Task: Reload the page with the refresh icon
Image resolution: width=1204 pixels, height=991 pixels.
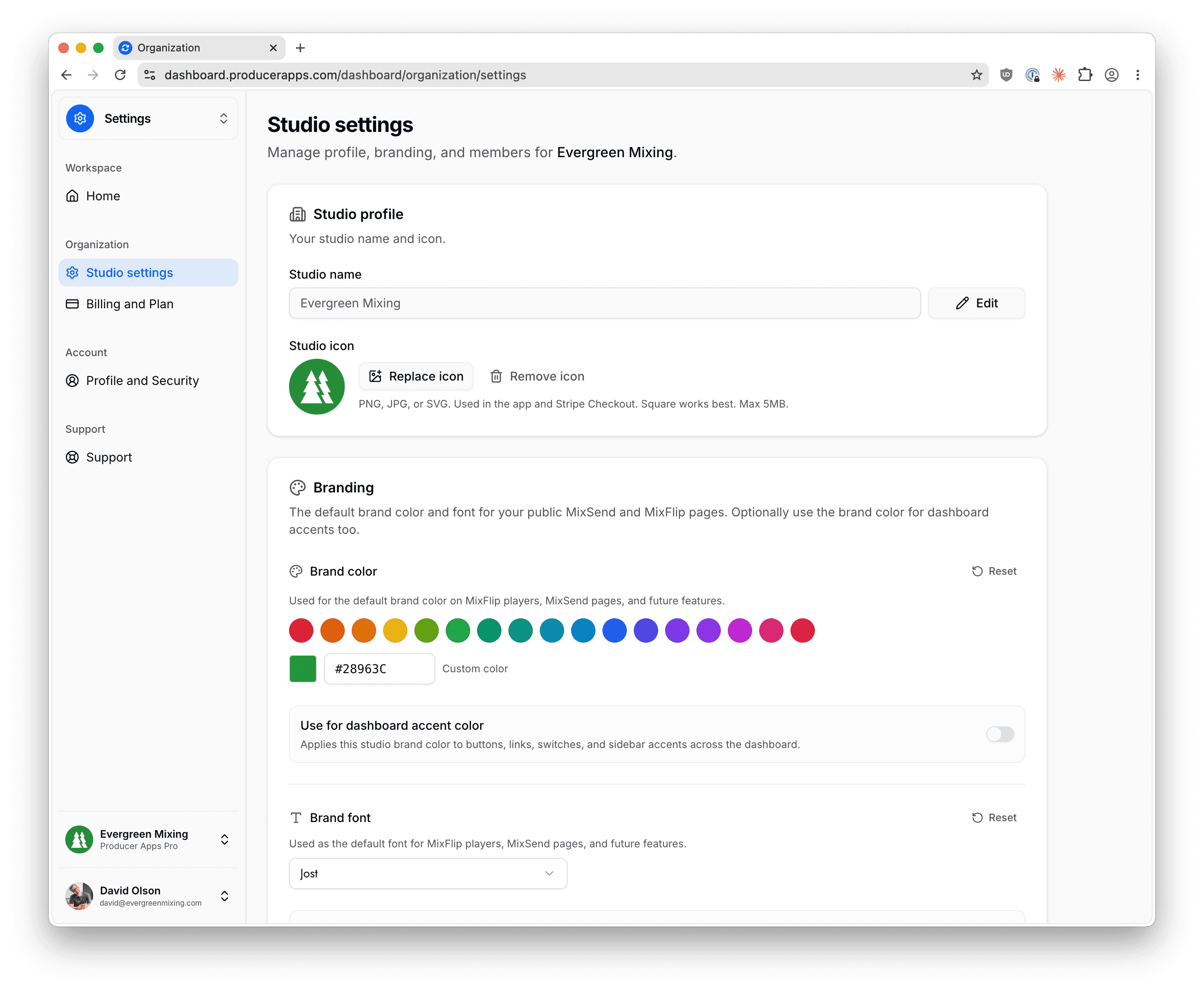Action: tap(120, 75)
